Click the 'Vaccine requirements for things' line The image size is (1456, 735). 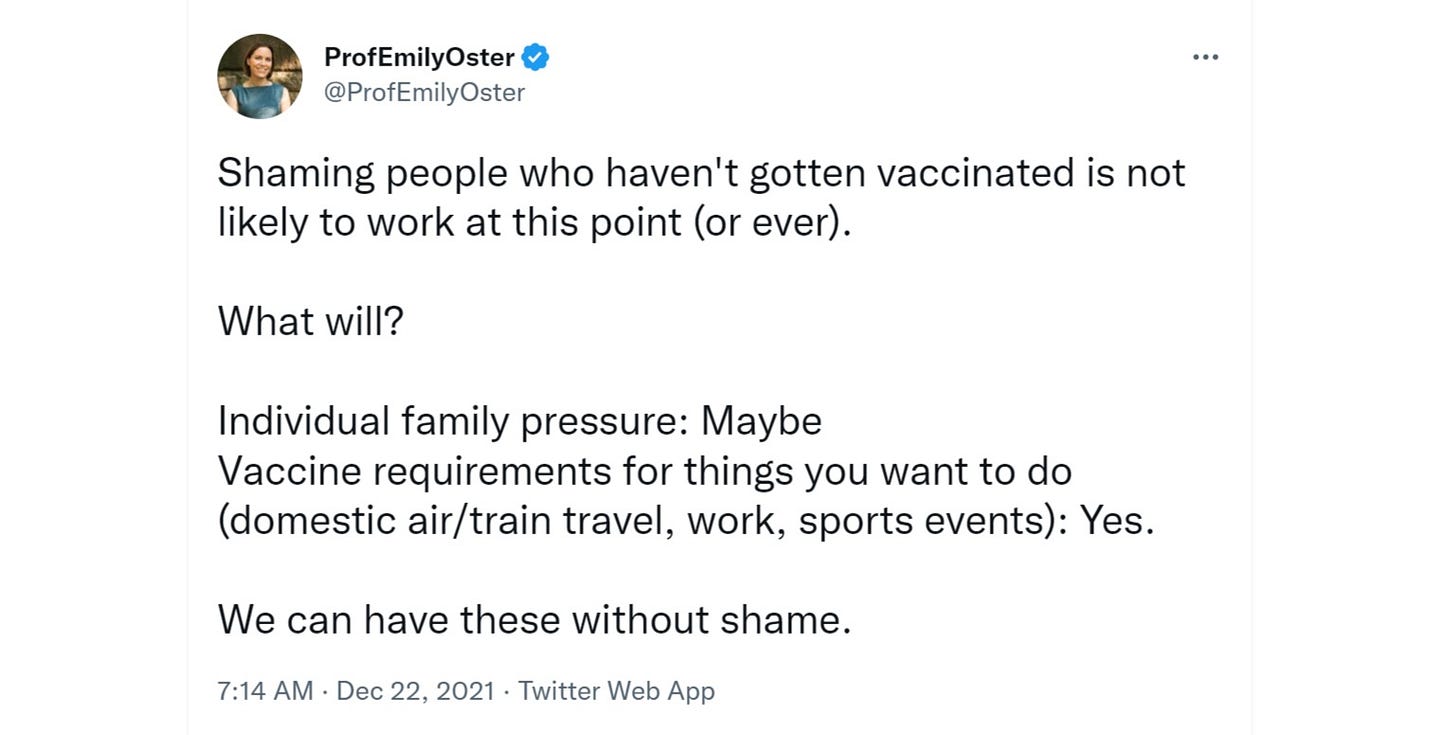click(x=645, y=471)
